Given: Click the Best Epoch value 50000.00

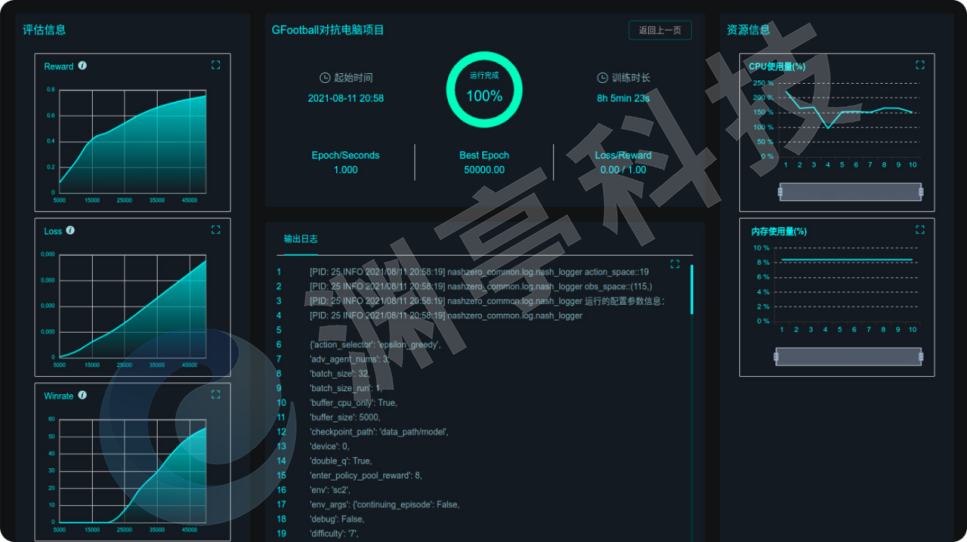Looking at the screenshot, I should (484, 170).
